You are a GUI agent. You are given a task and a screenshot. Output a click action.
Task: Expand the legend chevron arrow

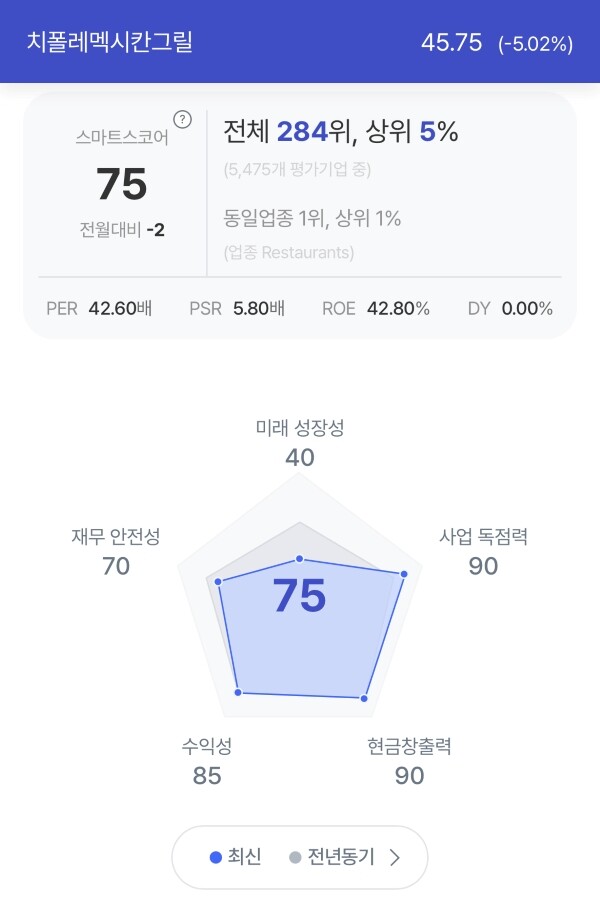(395, 857)
